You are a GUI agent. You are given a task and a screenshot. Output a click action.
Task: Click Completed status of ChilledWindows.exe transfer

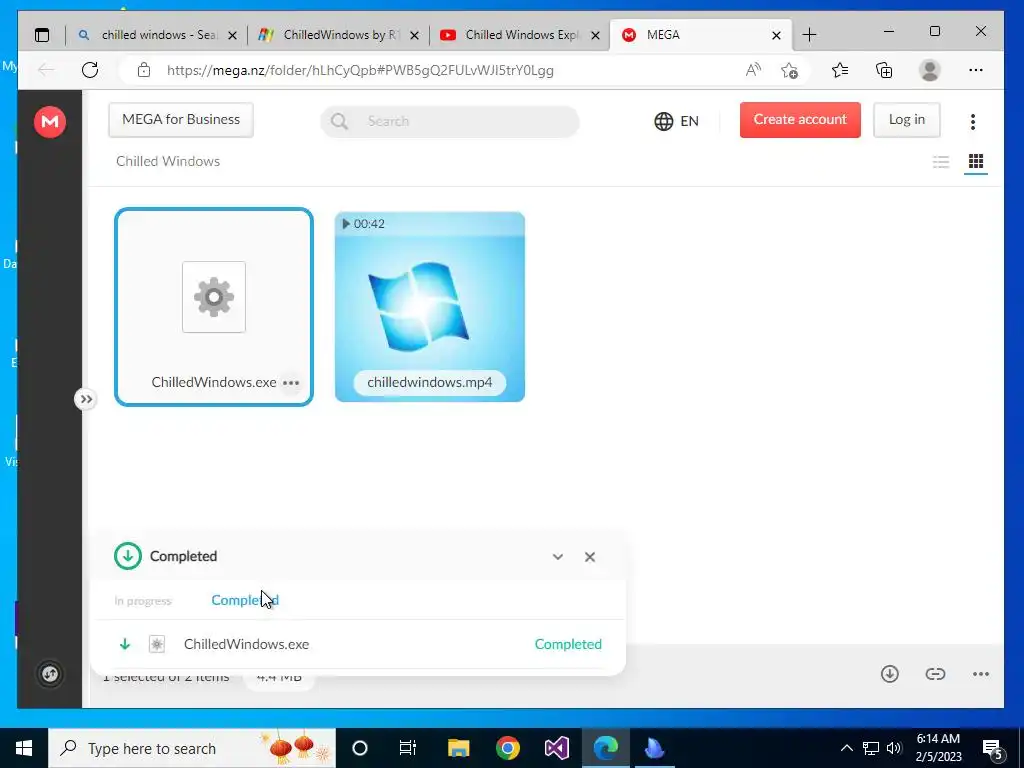[x=568, y=645]
